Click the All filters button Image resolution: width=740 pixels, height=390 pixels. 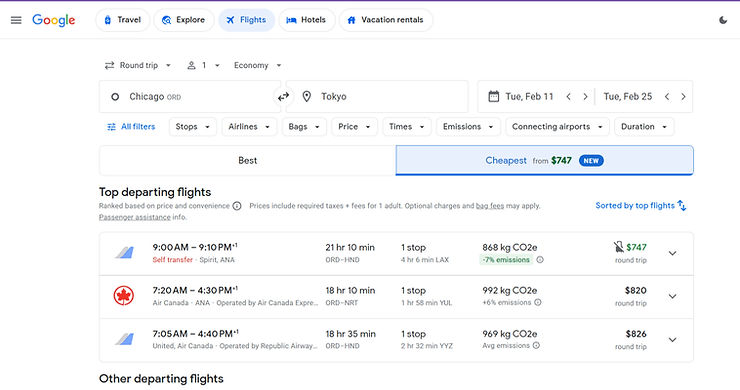click(131, 127)
